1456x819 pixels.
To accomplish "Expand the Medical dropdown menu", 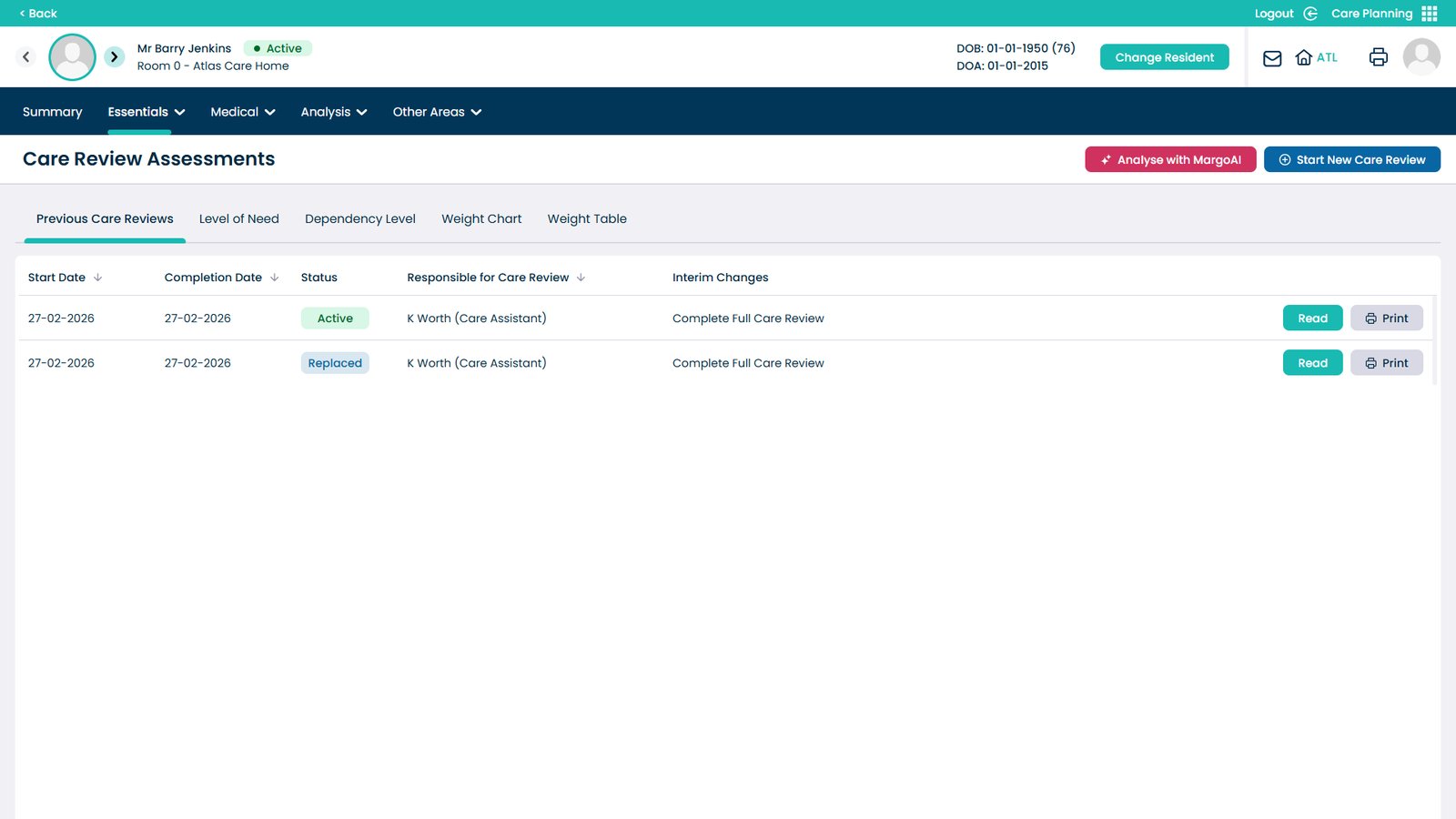I will tap(242, 112).
